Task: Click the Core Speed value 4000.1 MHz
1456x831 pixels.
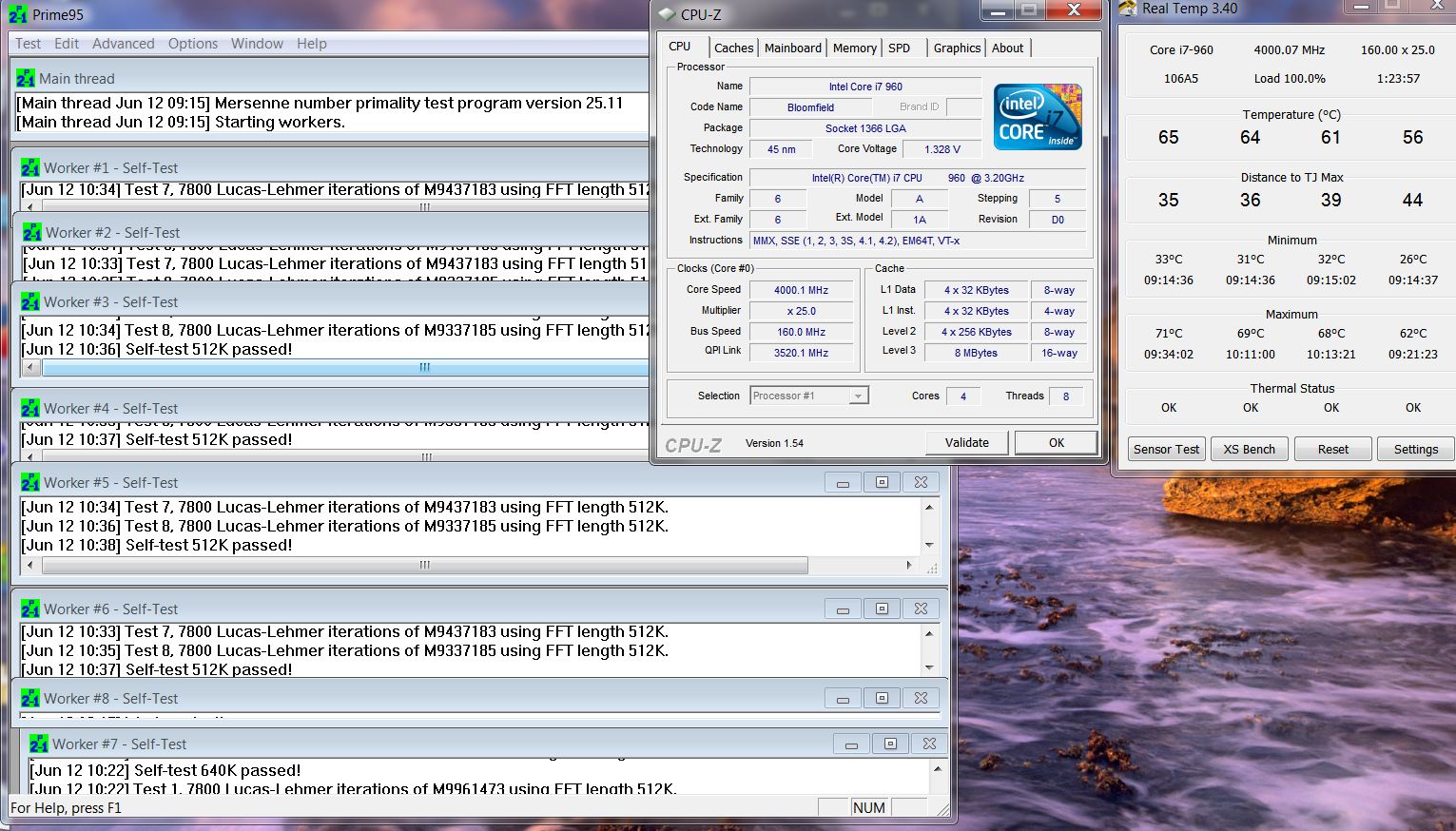Action: [801, 290]
